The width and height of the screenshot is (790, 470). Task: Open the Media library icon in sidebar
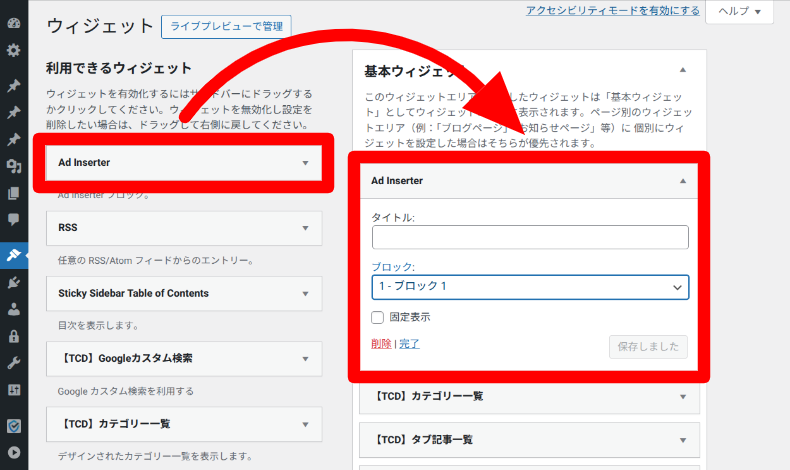pos(14,166)
